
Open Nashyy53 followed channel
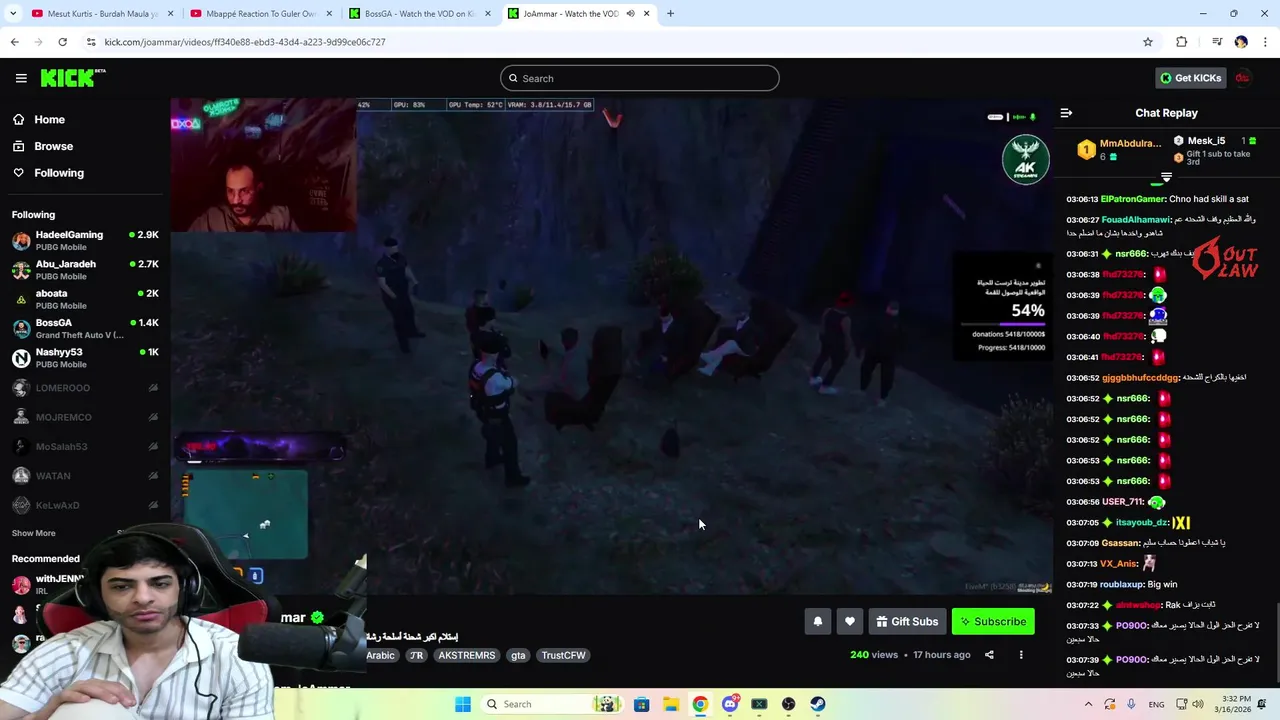click(x=85, y=358)
